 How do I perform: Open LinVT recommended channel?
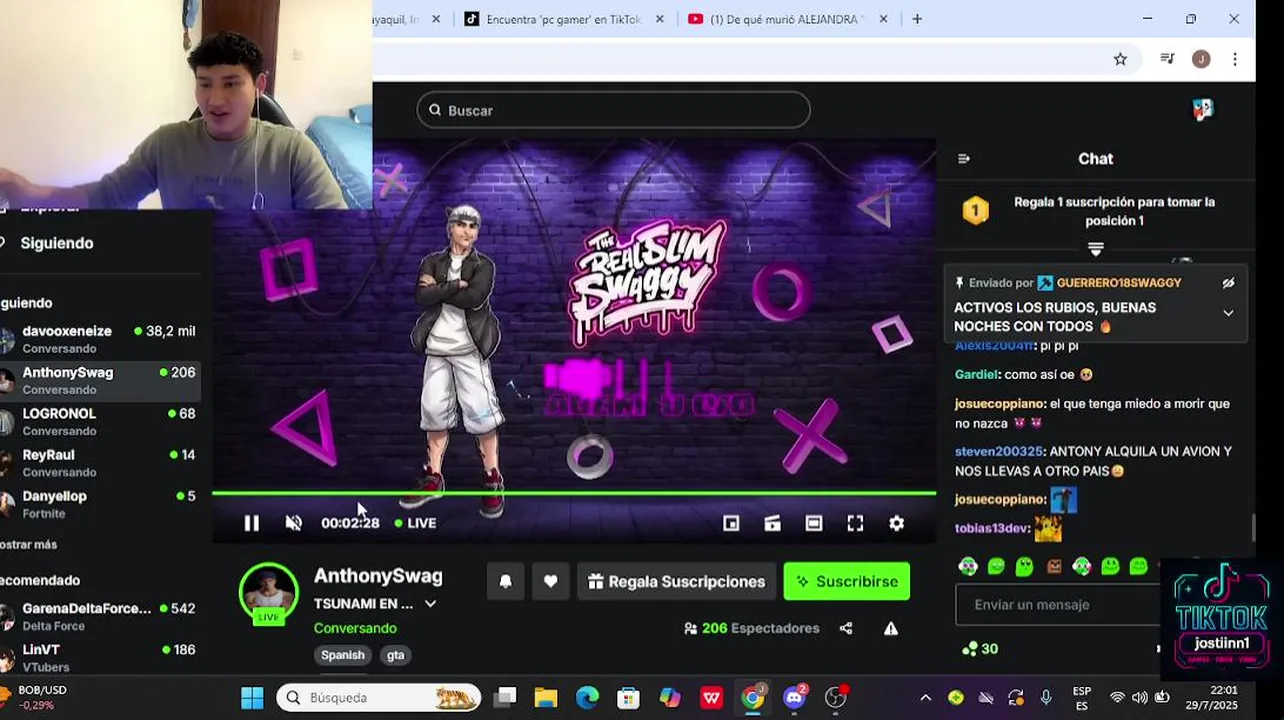[100, 657]
